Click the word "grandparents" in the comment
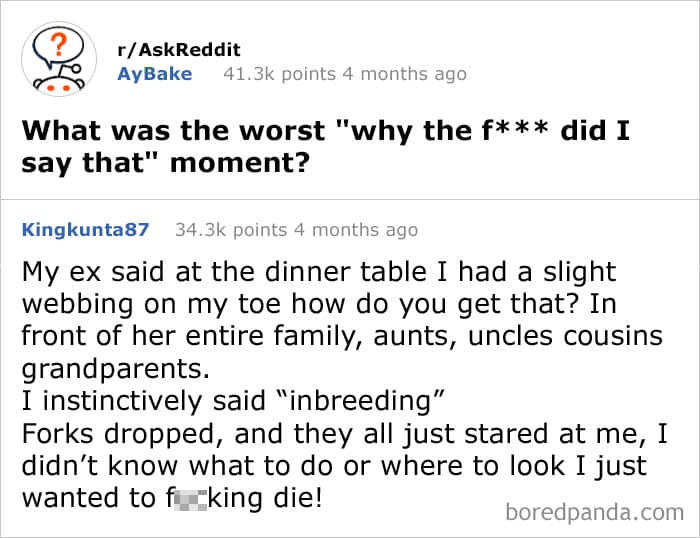 click(114, 368)
